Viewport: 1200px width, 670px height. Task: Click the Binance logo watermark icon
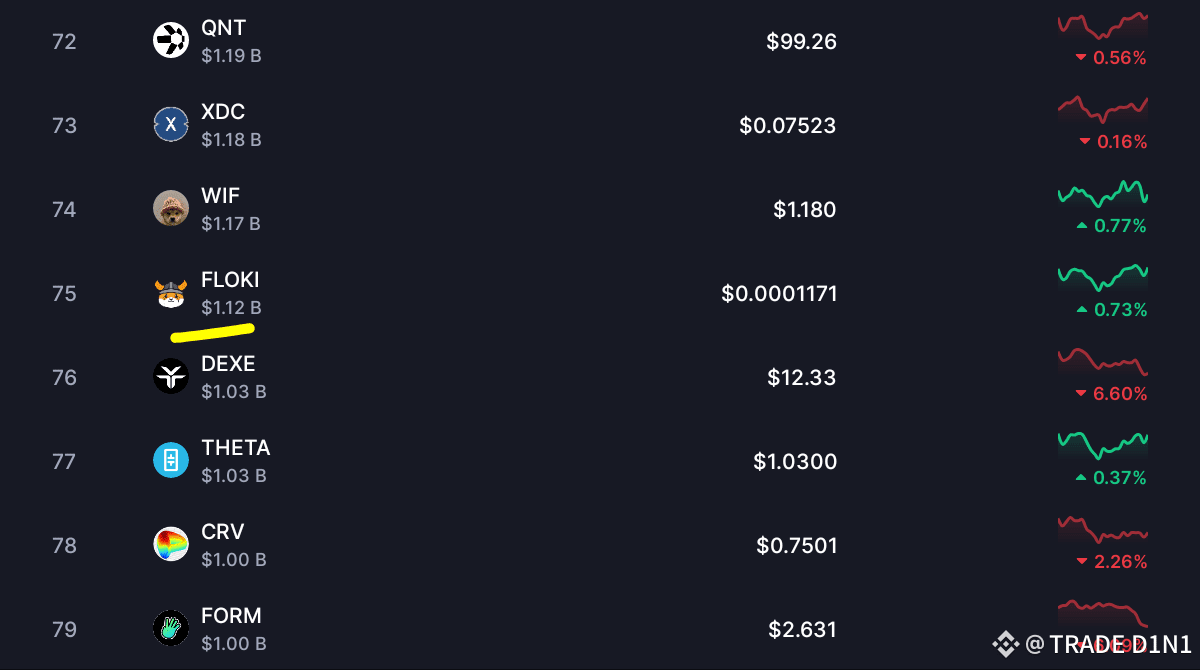pyautogui.click(x=1004, y=643)
